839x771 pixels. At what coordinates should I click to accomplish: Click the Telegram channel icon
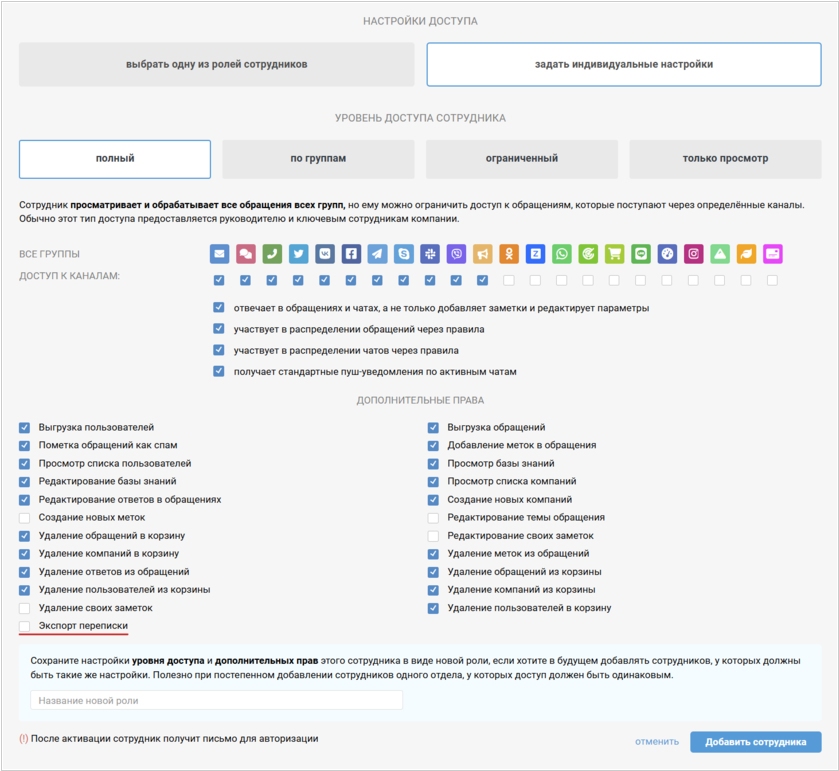[x=377, y=254]
